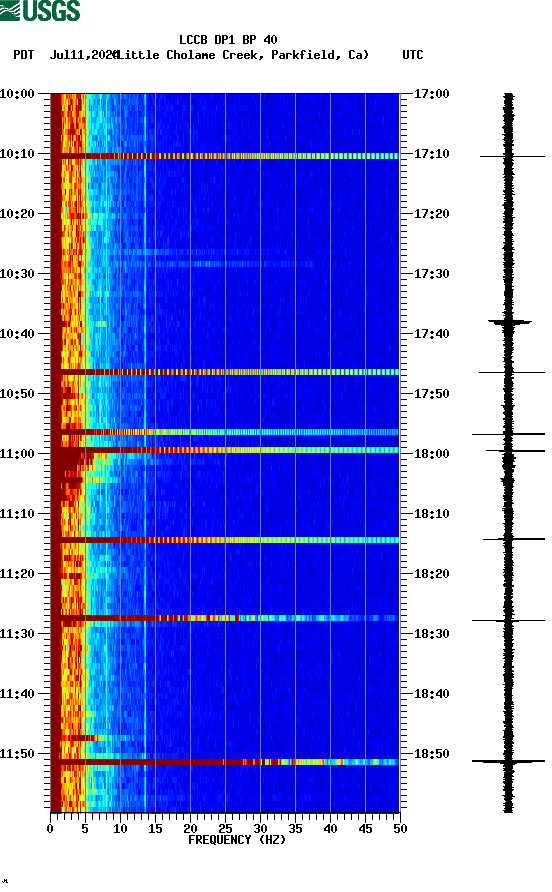The width and height of the screenshot is (552, 892).
Task: Click the faint horizontal streak near 10:28
Action: tap(216, 264)
